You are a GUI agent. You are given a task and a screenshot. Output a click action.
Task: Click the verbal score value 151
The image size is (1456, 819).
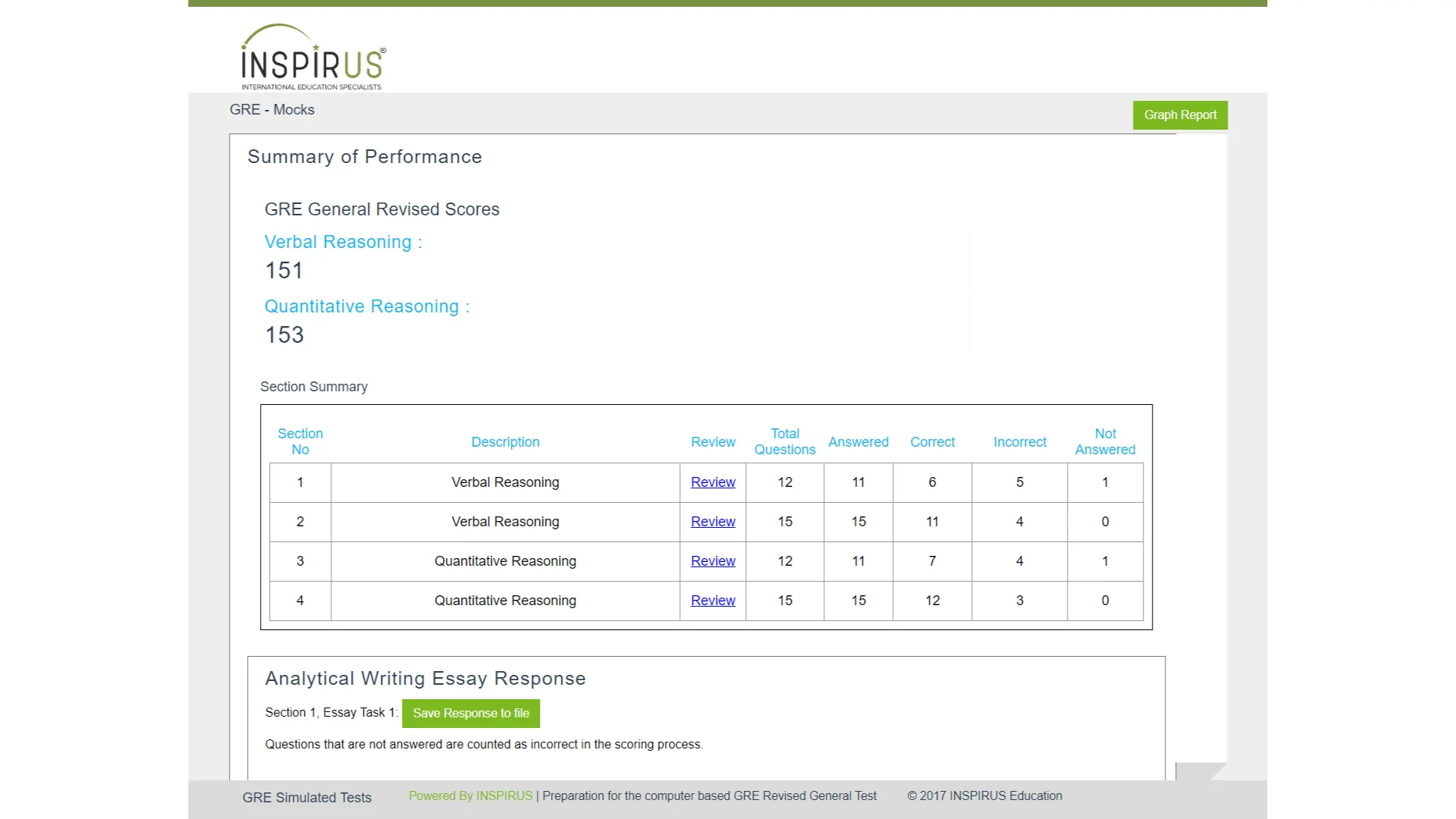pos(284,271)
